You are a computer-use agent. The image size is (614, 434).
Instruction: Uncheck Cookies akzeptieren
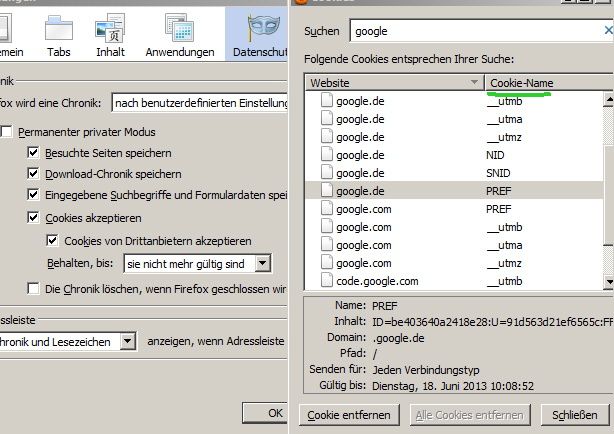point(33,217)
